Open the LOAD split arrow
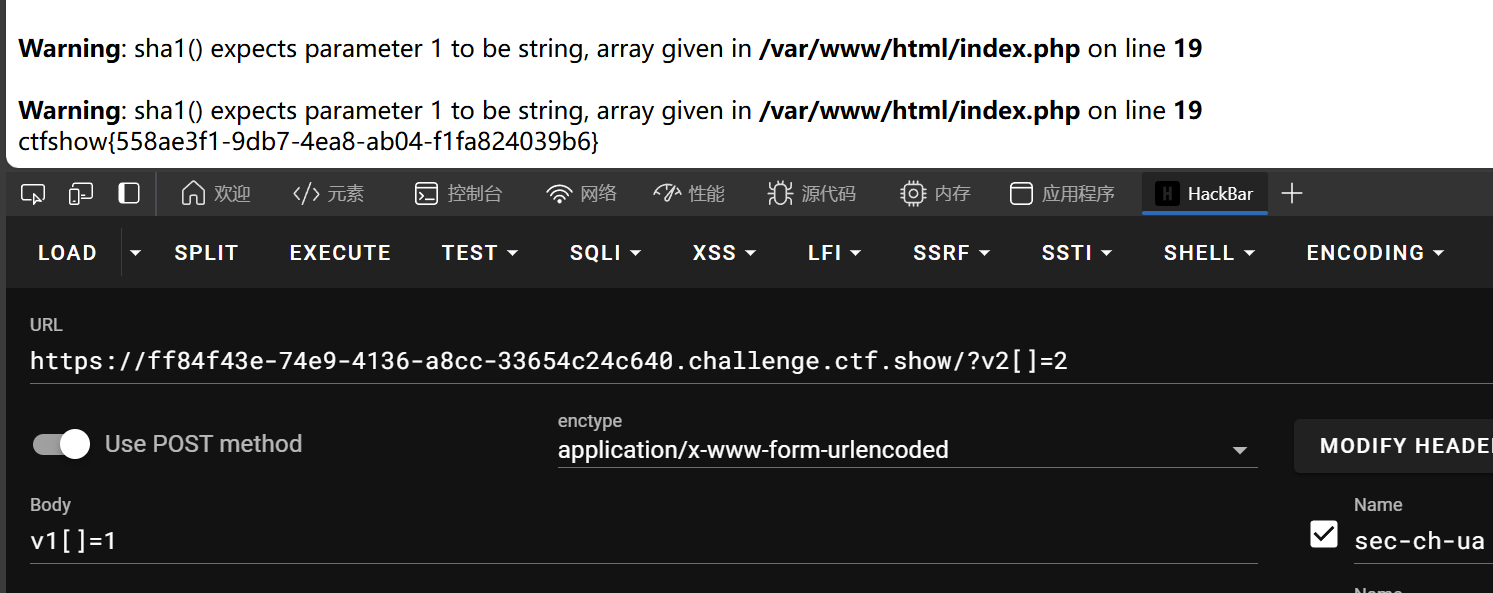This screenshot has height=593, width=1493. coord(135,253)
